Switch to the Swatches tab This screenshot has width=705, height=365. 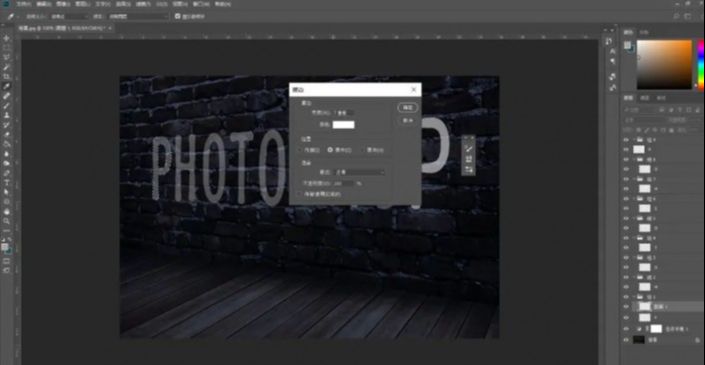[644, 32]
